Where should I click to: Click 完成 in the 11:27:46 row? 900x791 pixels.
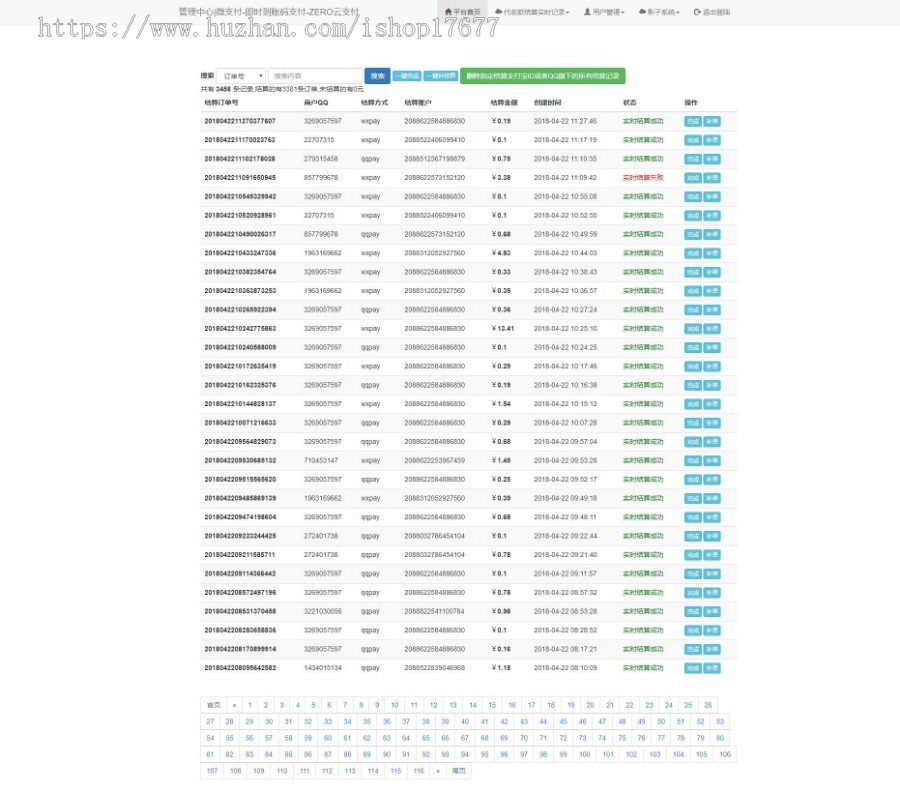click(693, 121)
